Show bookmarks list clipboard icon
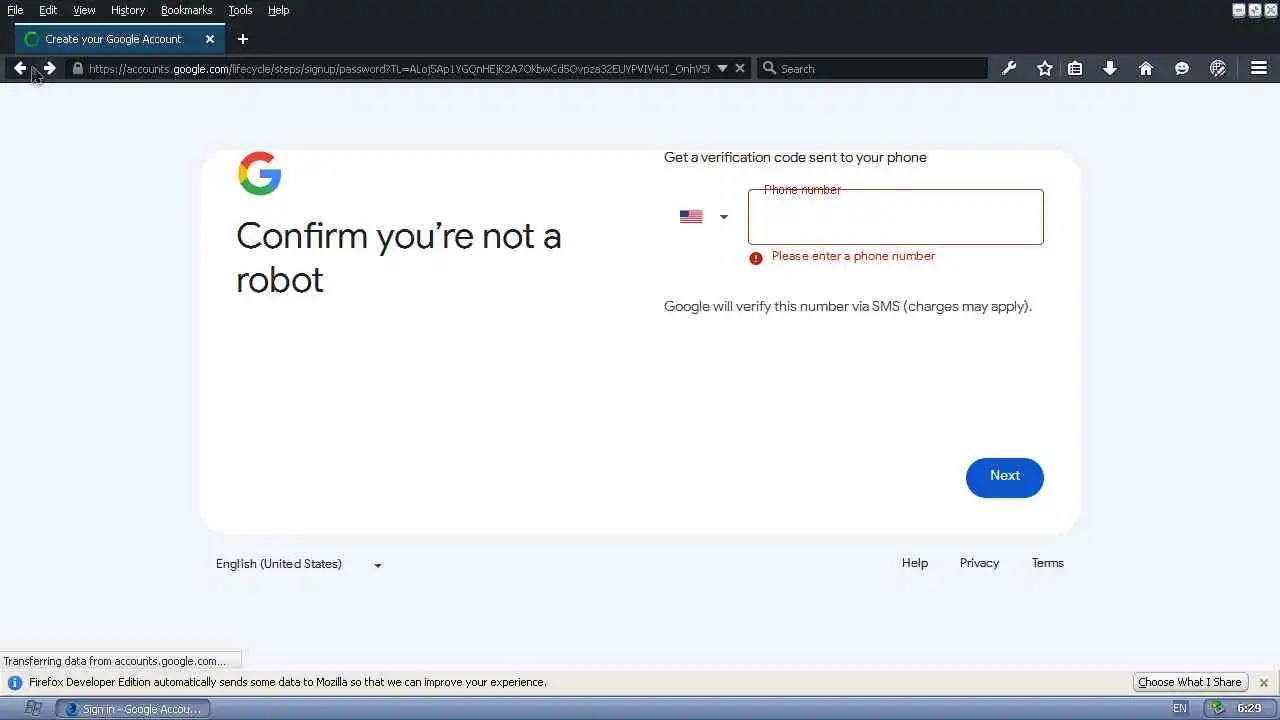Viewport: 1280px width, 720px height. (x=1075, y=68)
